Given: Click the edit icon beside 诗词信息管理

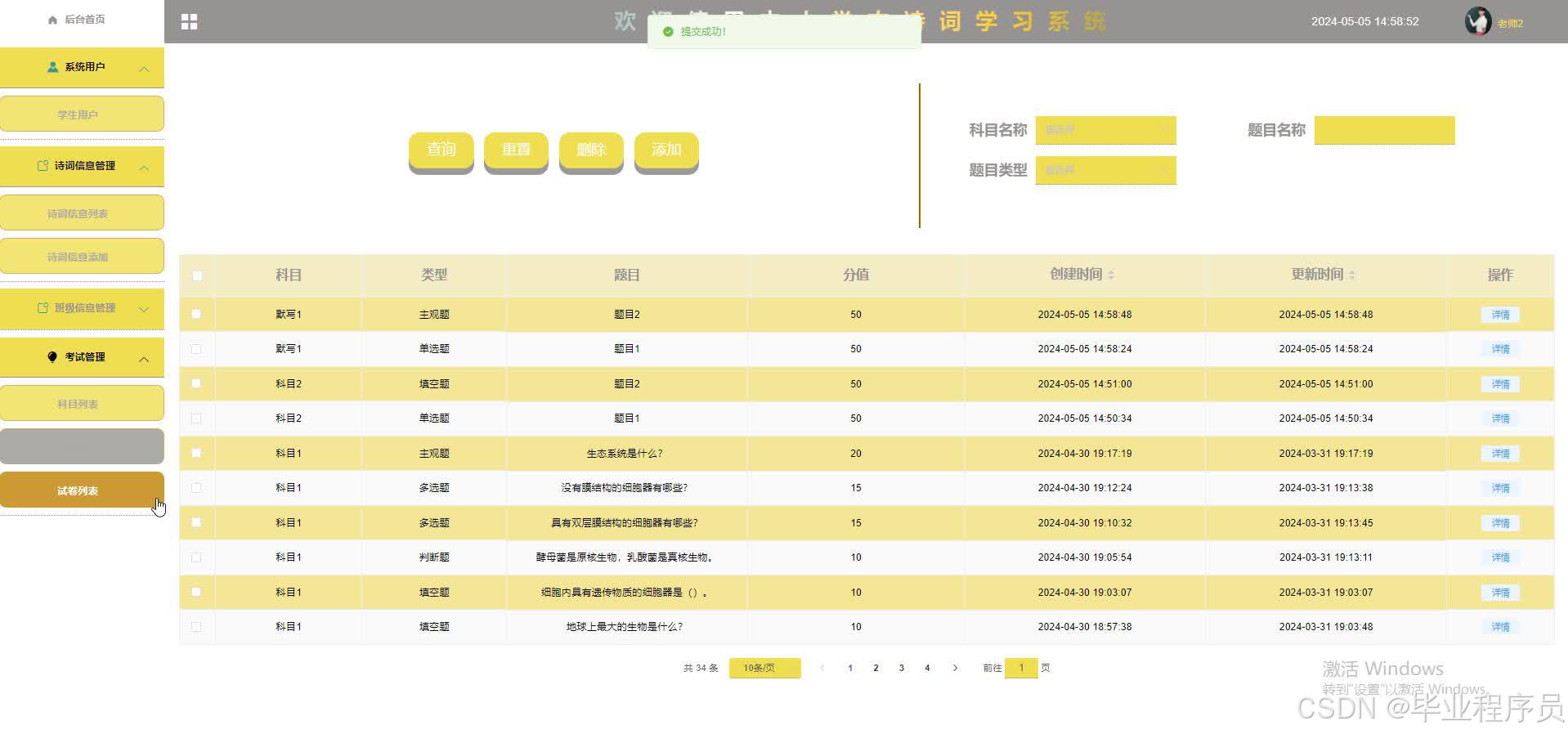Looking at the screenshot, I should [43, 166].
